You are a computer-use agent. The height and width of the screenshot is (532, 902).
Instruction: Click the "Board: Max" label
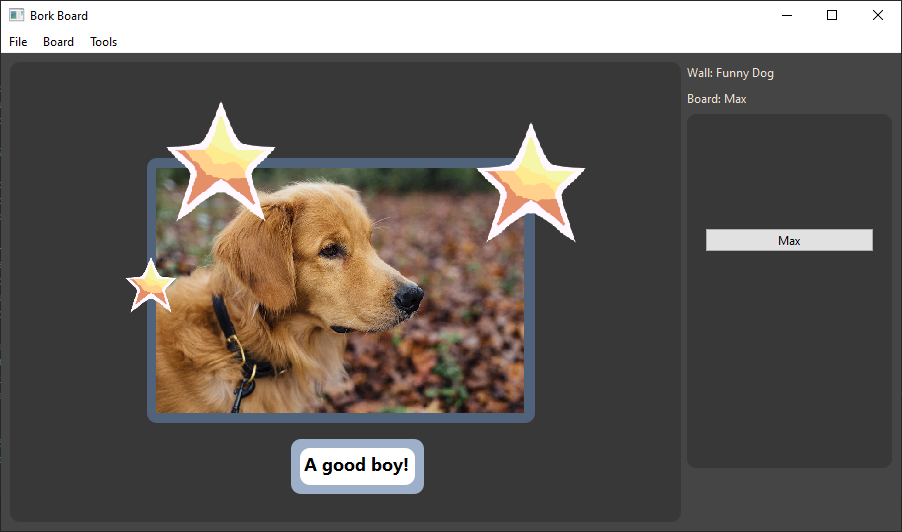[717, 99]
